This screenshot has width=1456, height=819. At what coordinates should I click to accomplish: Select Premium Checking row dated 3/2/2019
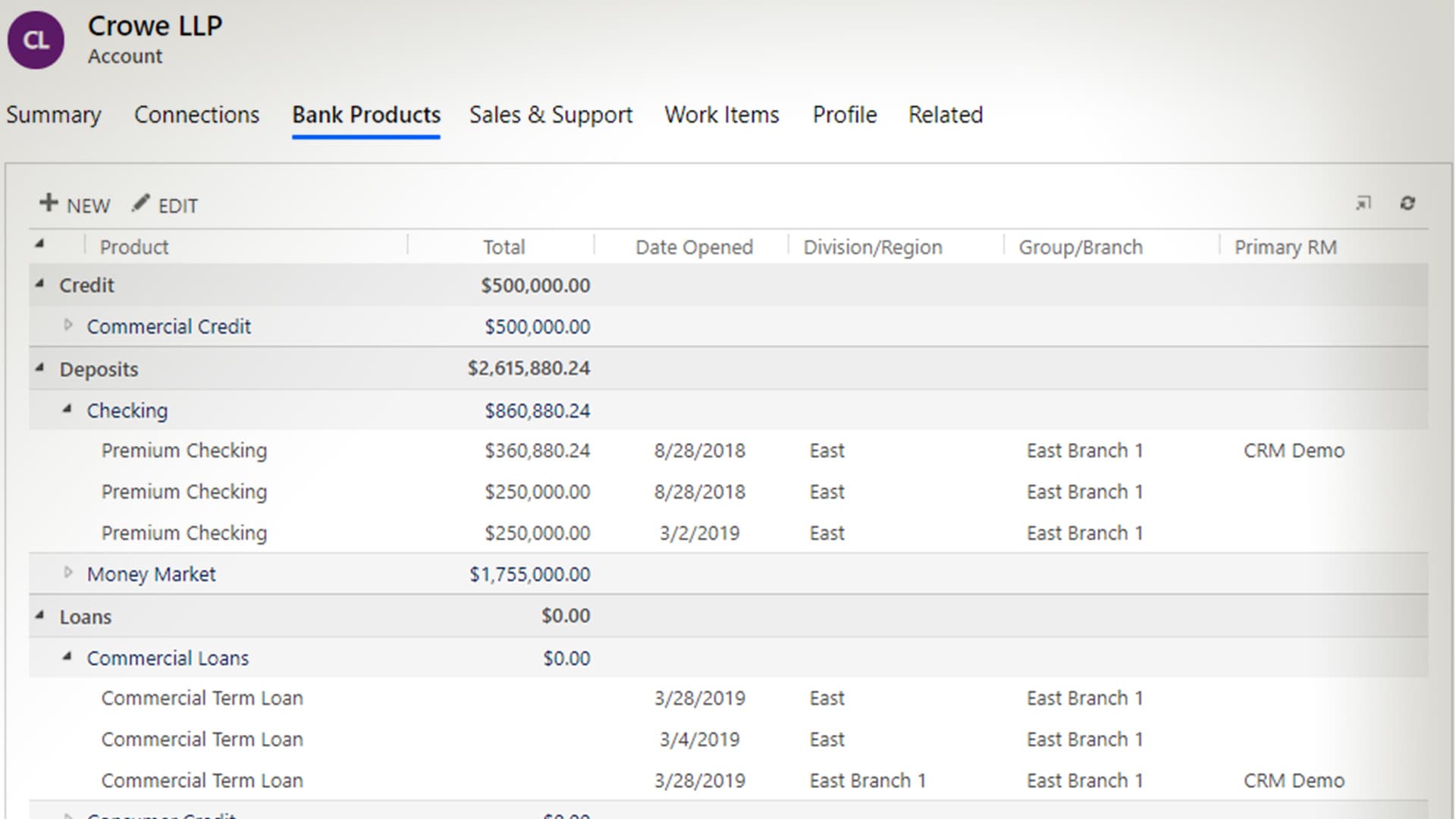[x=184, y=533]
